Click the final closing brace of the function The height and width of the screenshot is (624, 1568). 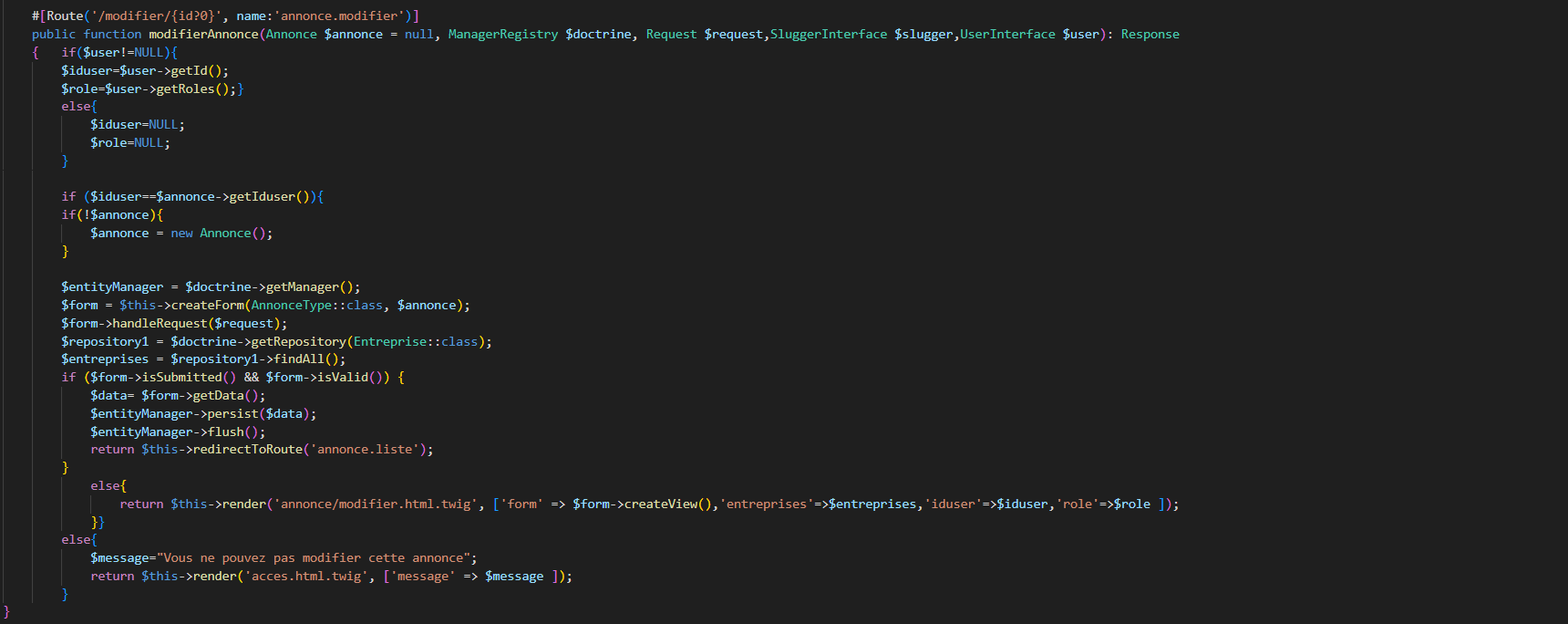[6, 611]
